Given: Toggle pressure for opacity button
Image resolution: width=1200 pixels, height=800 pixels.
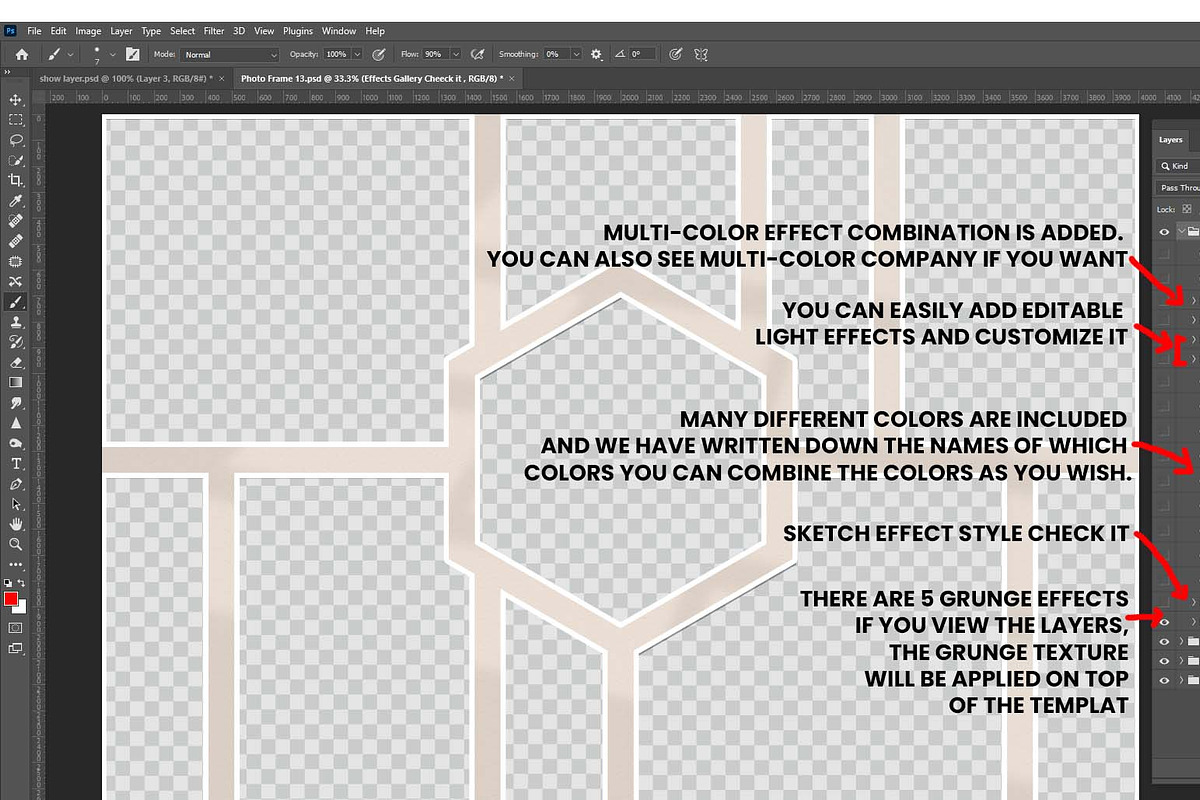Looking at the screenshot, I should click(x=379, y=54).
